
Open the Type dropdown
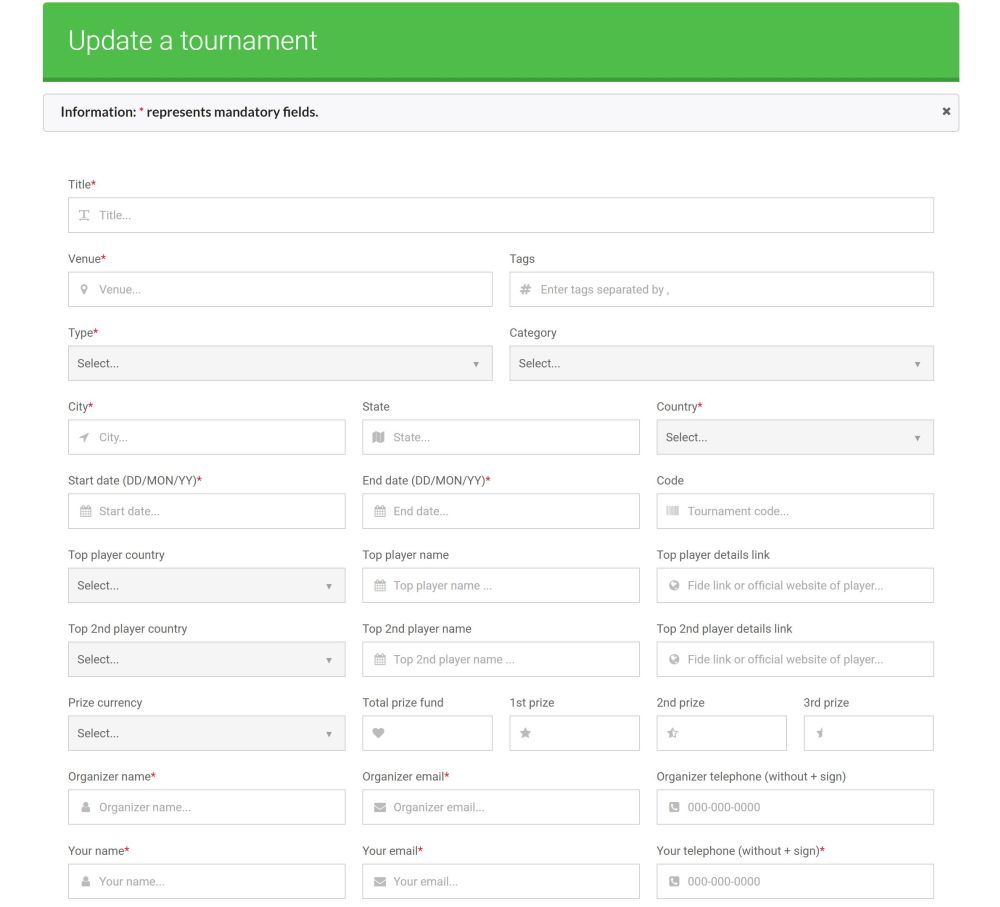coord(280,364)
